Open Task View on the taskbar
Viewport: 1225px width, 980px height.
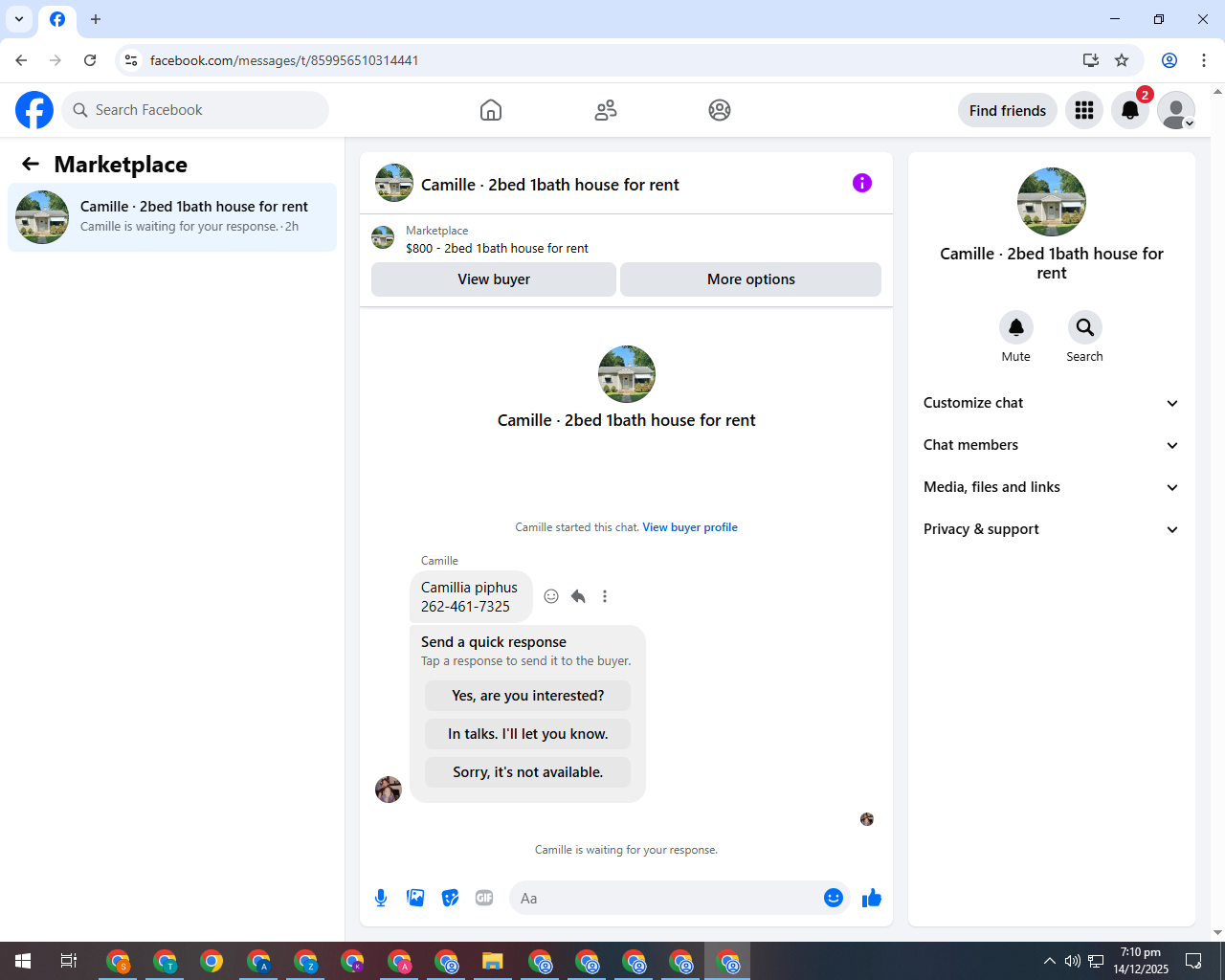pyautogui.click(x=69, y=961)
